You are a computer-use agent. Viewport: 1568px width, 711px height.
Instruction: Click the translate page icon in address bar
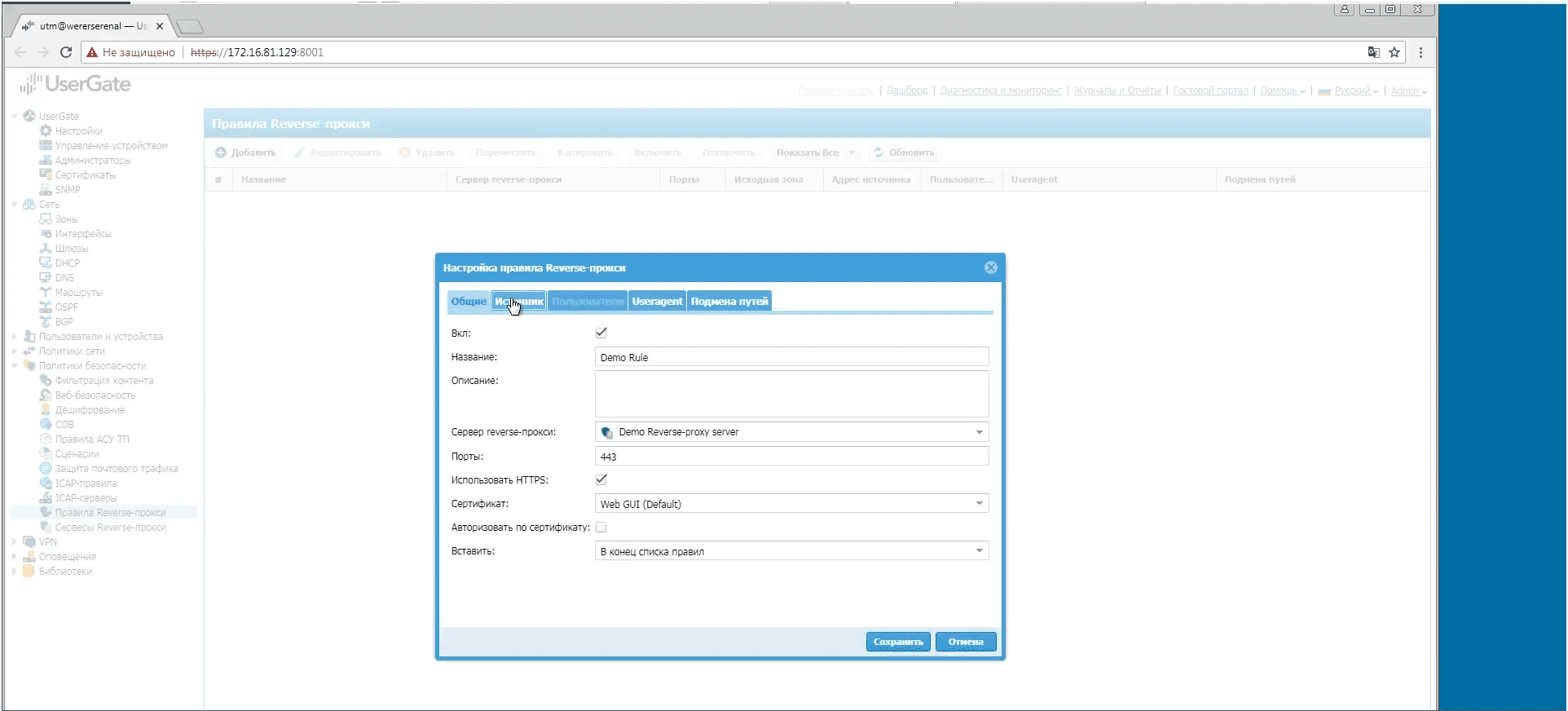pyautogui.click(x=1373, y=52)
